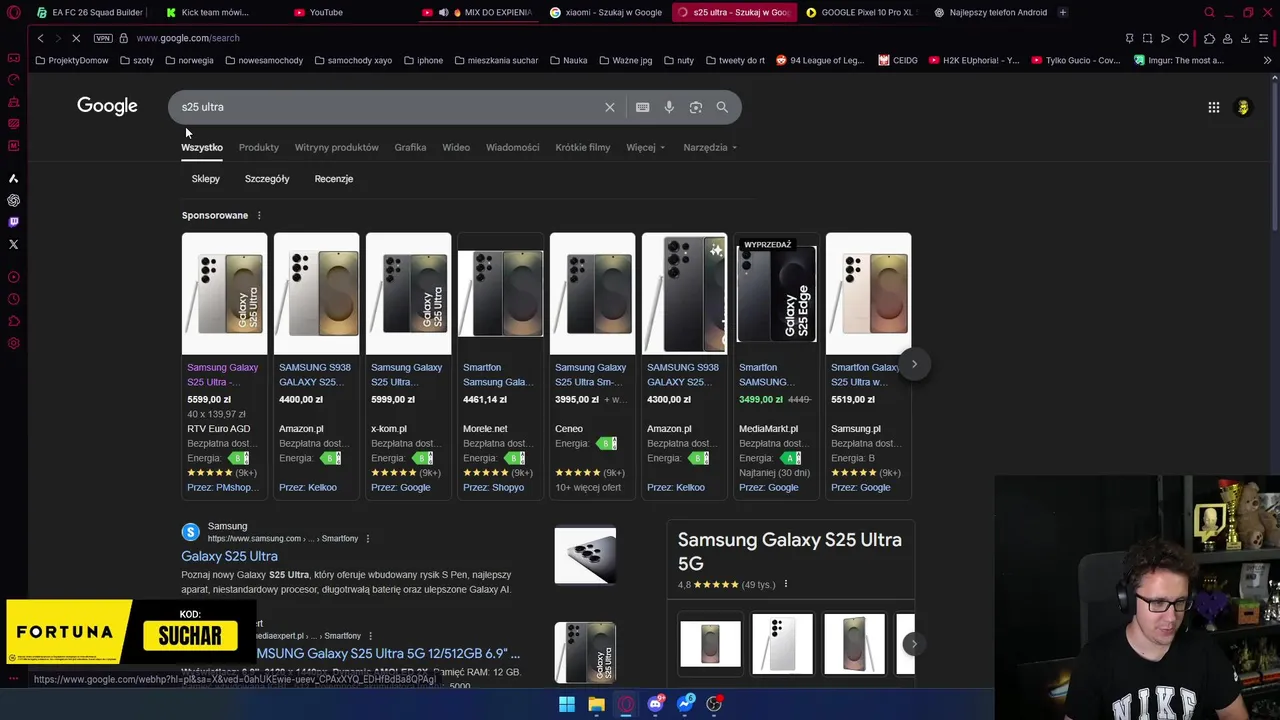This screenshot has width=1280, height=720.
Task: Switch to the Grafika search tab
Action: coord(410,147)
